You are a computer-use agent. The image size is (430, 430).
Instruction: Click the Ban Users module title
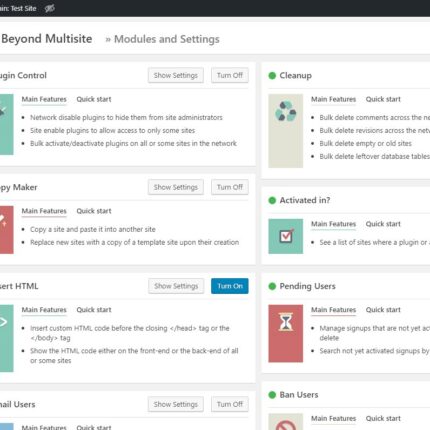[x=299, y=395]
